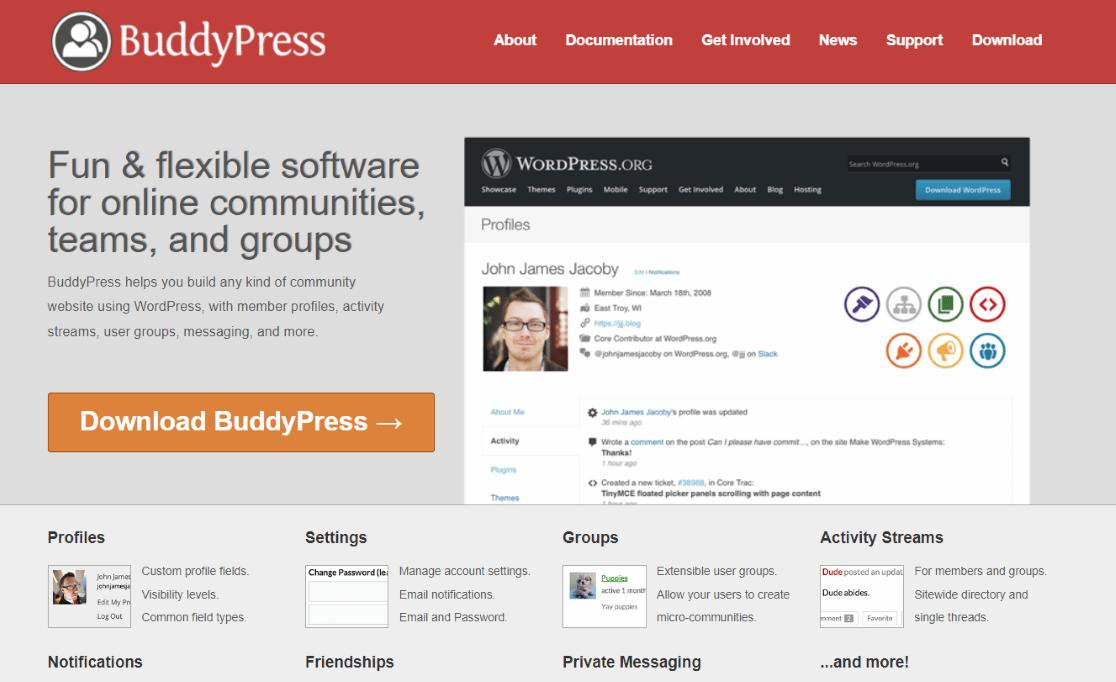Click the blue community group badge icon
Viewport: 1116px width, 682px height.
click(987, 350)
